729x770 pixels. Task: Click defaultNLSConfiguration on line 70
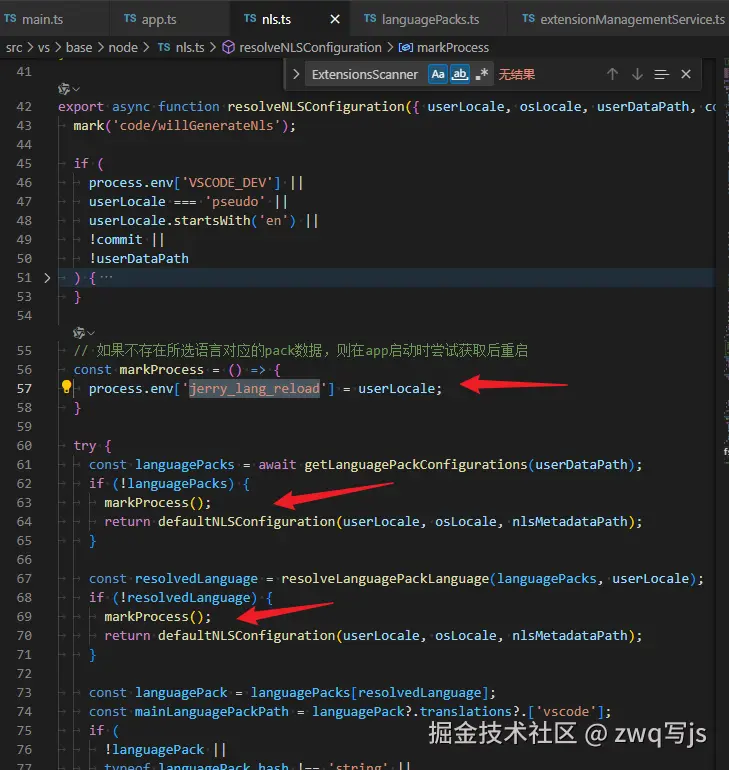246,635
